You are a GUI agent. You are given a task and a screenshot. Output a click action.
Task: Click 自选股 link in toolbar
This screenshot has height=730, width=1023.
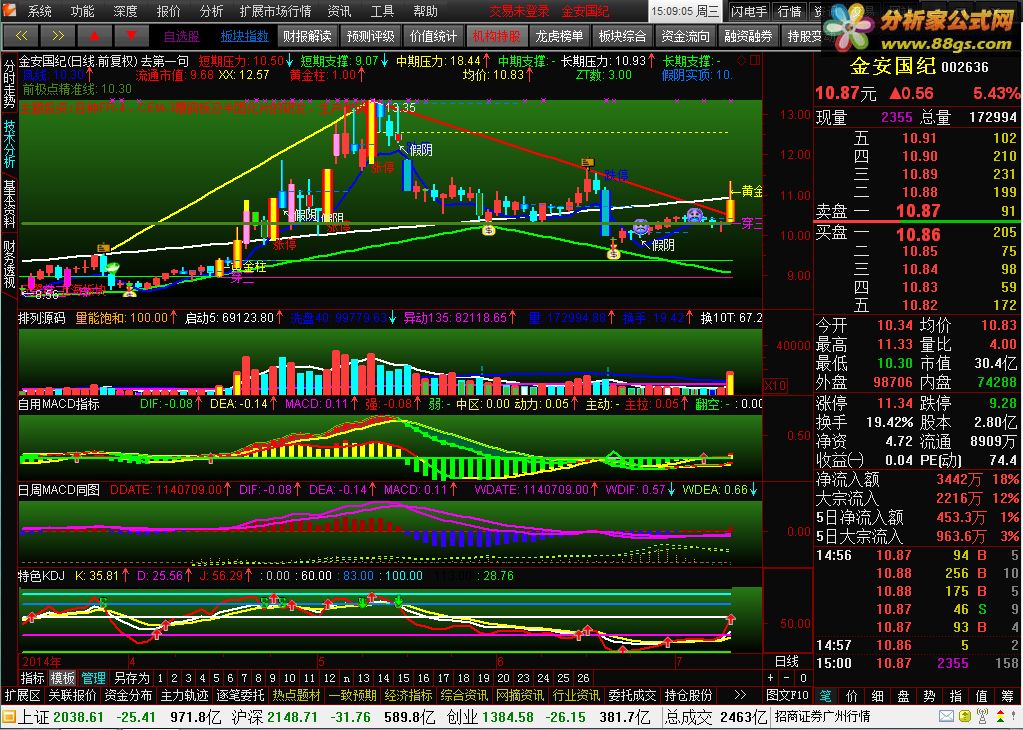[181, 37]
